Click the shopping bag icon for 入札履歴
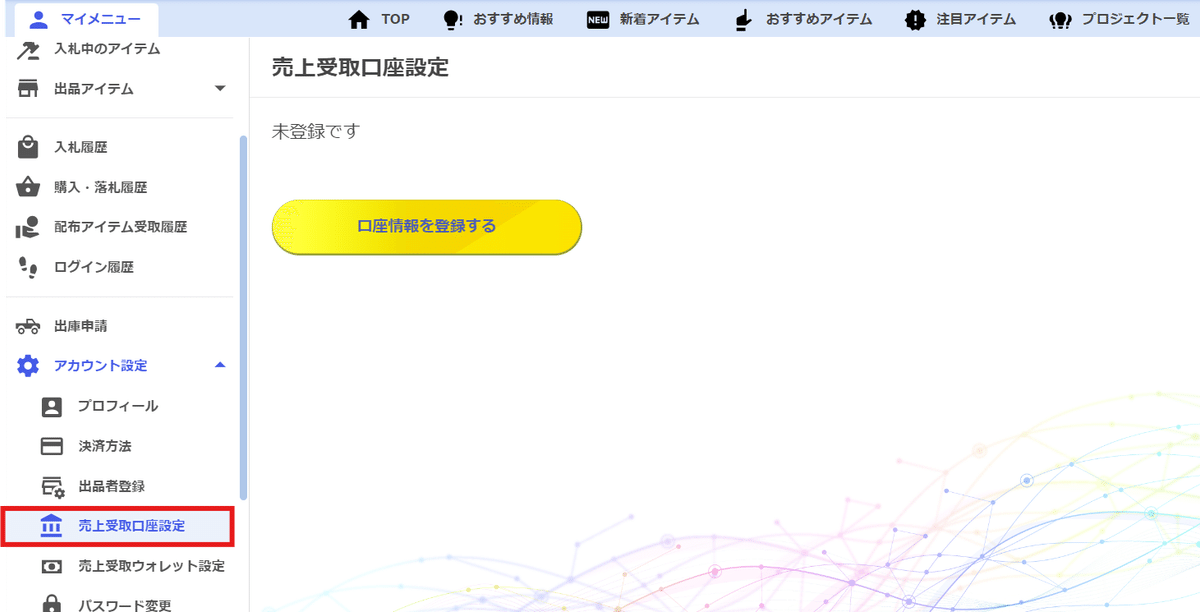 click(x=28, y=148)
